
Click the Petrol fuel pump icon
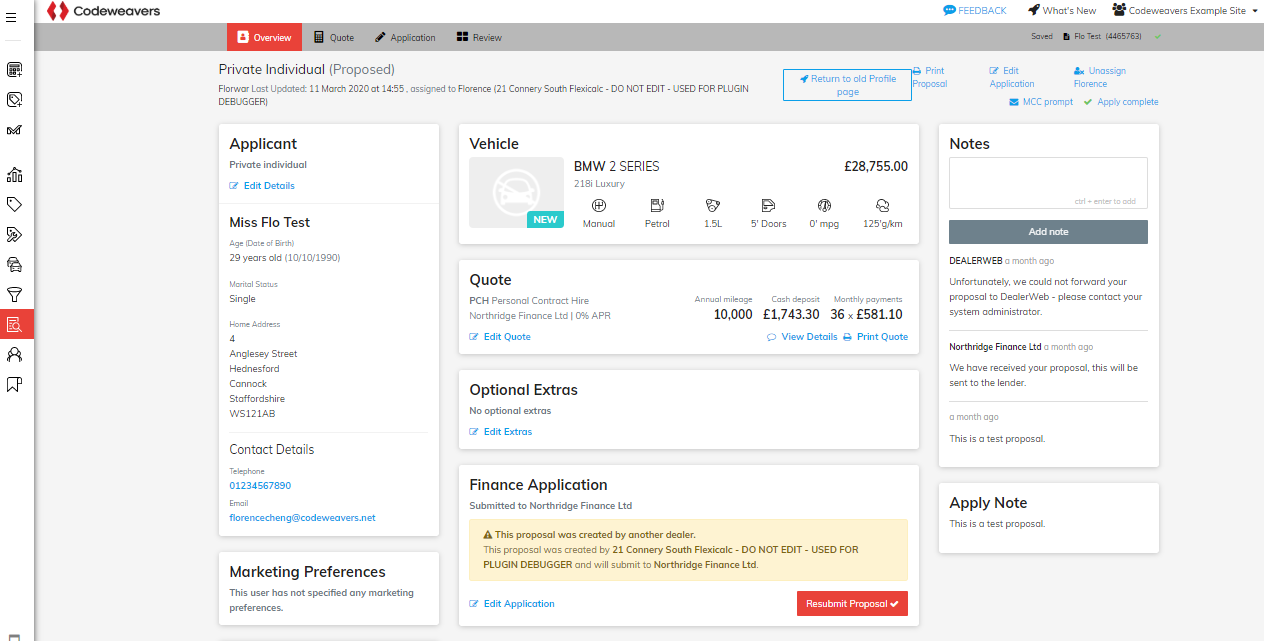(x=657, y=205)
